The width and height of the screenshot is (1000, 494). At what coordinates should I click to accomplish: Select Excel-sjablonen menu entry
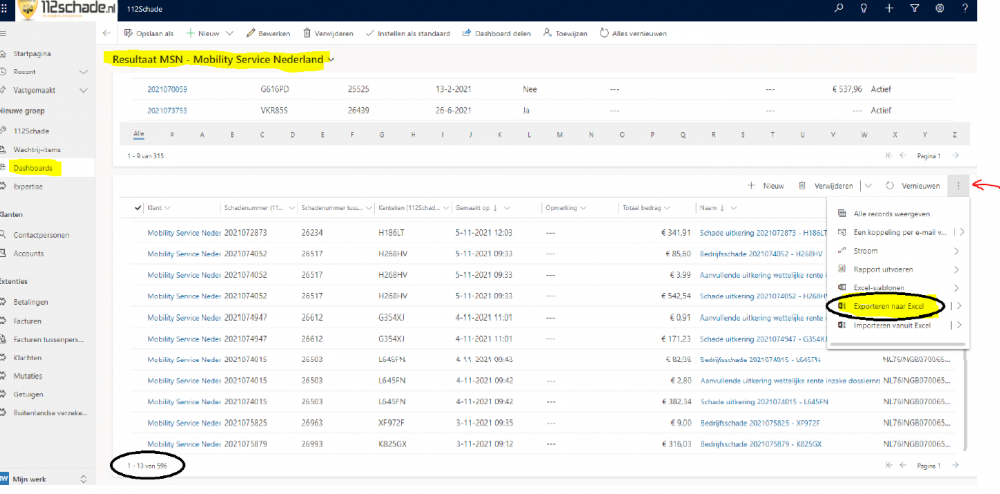[898, 287]
